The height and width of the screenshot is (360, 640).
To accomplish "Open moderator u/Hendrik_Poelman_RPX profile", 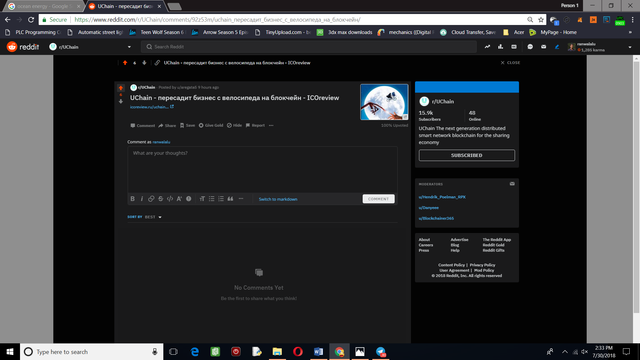I will coord(442,197).
